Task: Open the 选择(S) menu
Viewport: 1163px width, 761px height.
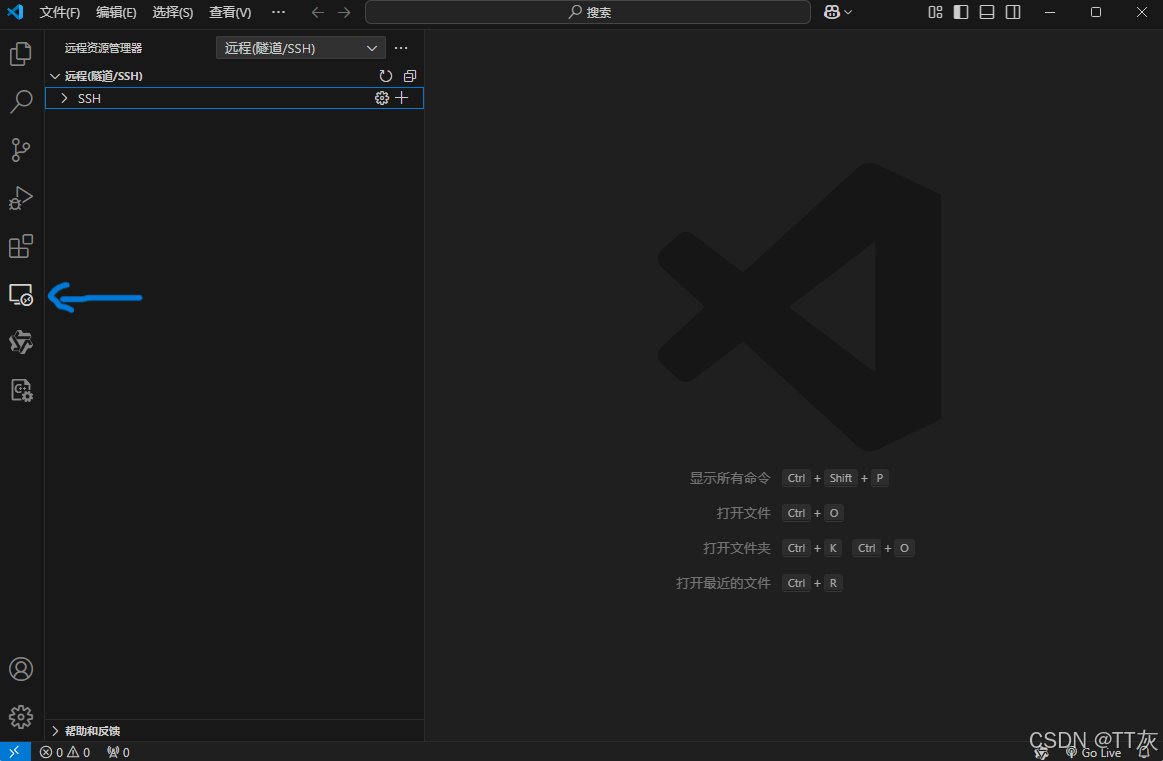Action: click(173, 13)
